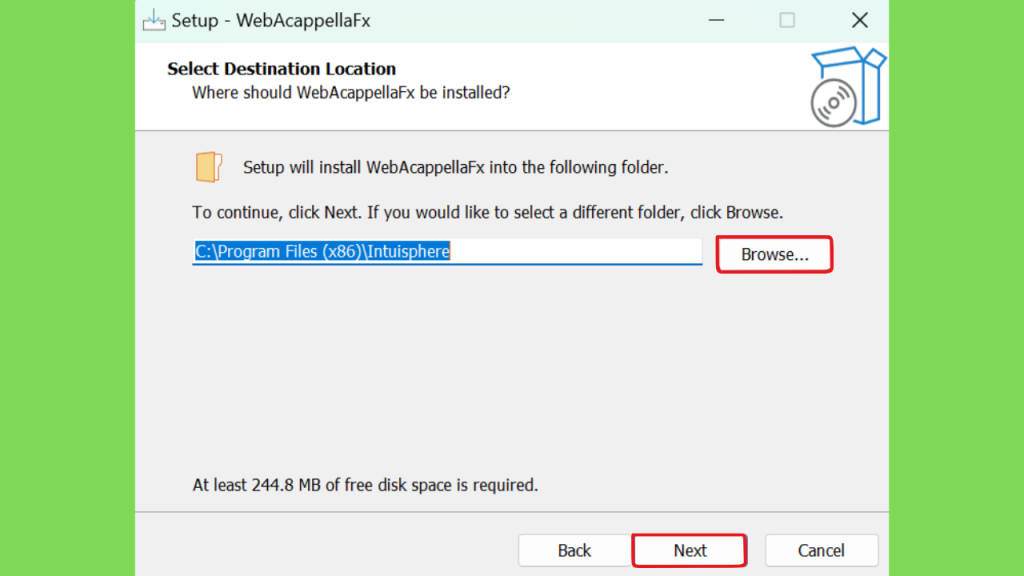Image resolution: width=1024 pixels, height=576 pixels.
Task: Click the 244.8 MB free disk space notice
Action: (x=365, y=485)
